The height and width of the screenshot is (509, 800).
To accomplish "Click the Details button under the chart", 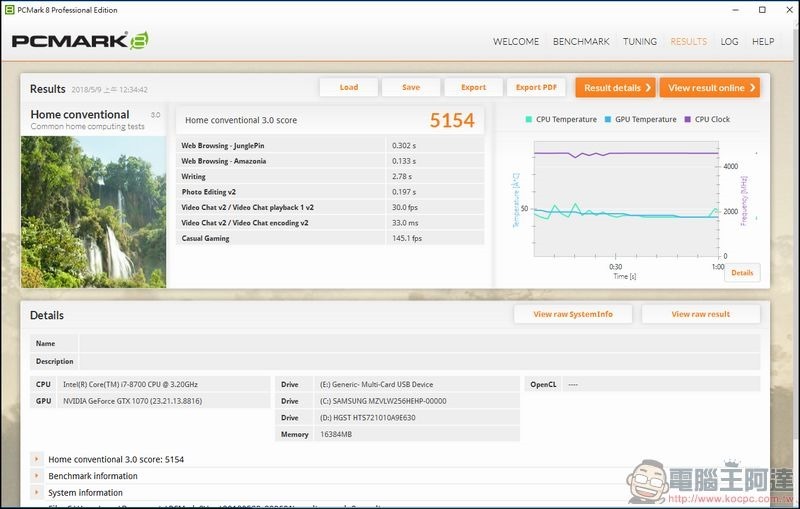I will pyautogui.click(x=742, y=273).
